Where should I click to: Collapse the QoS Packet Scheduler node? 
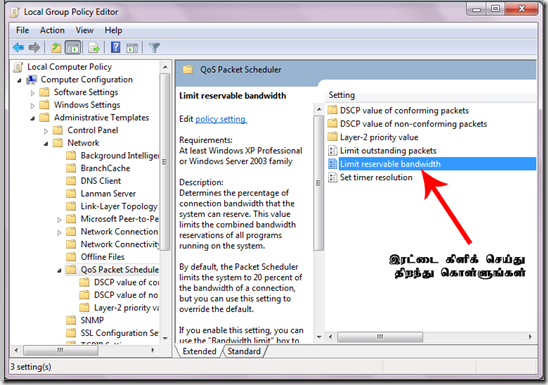pos(59,270)
